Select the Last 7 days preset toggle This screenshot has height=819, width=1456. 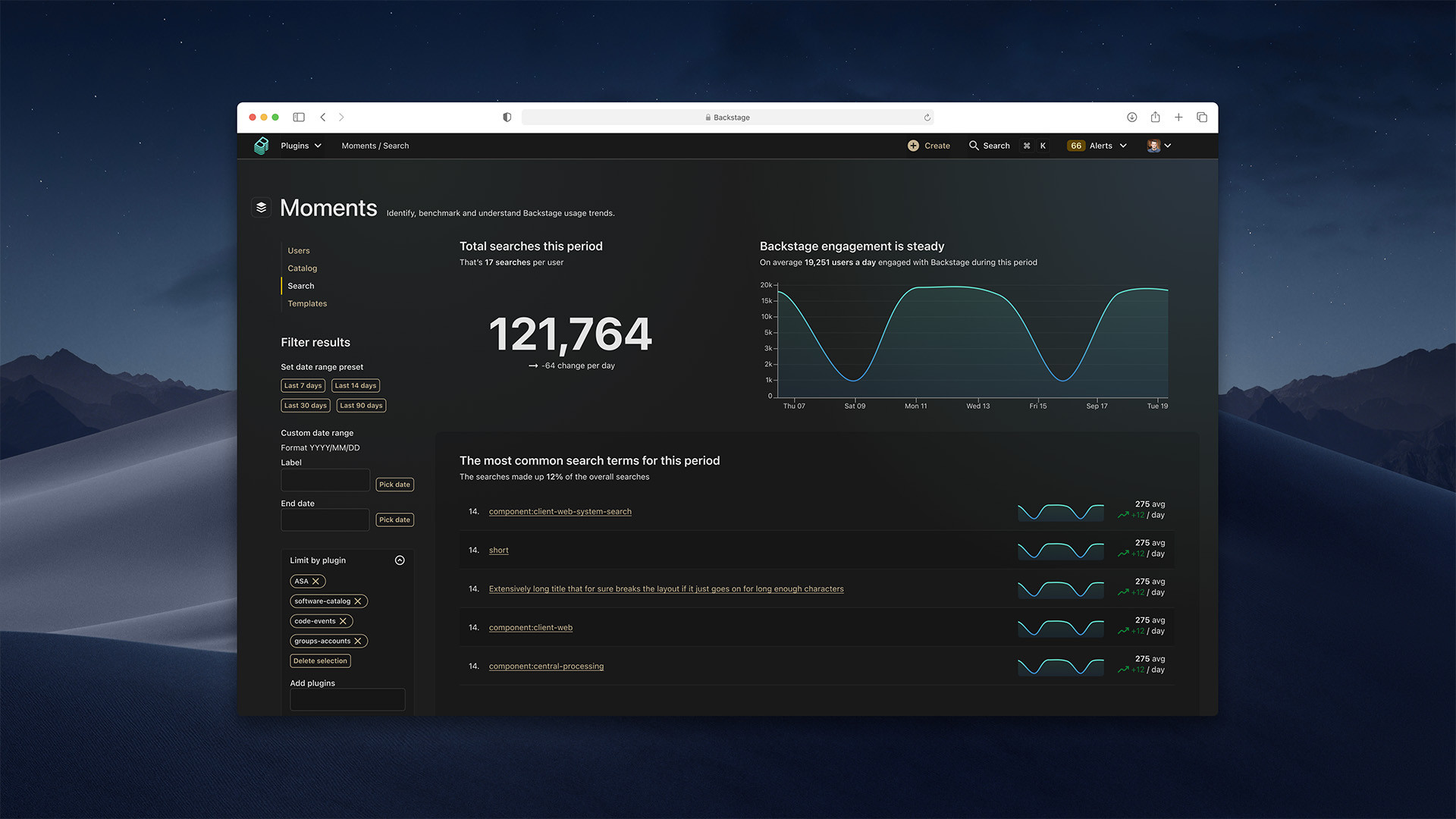click(303, 385)
